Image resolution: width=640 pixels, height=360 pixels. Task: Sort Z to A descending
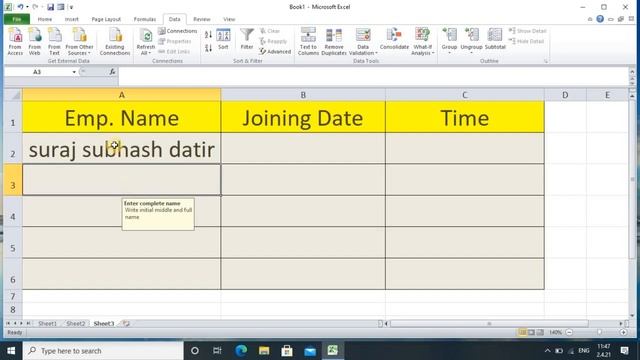click(208, 48)
